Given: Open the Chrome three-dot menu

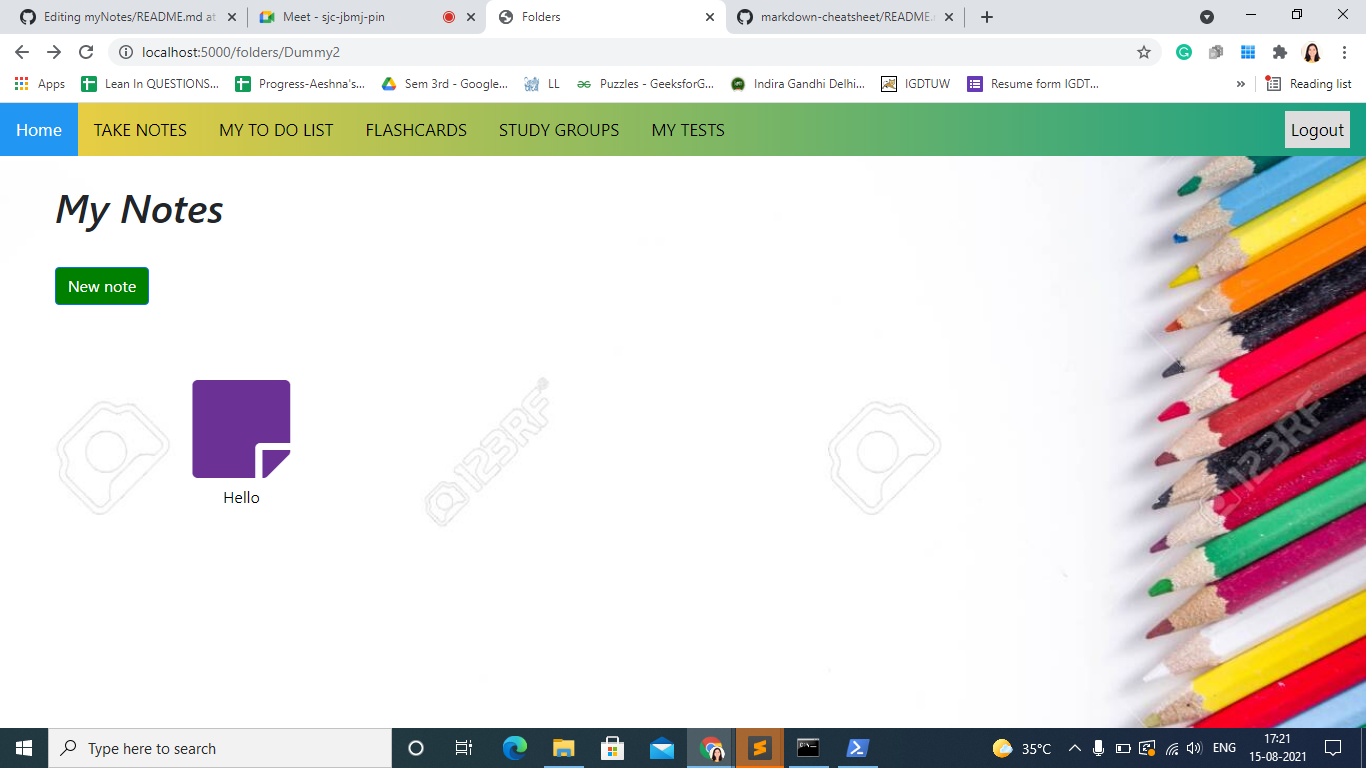Looking at the screenshot, I should coord(1345,52).
